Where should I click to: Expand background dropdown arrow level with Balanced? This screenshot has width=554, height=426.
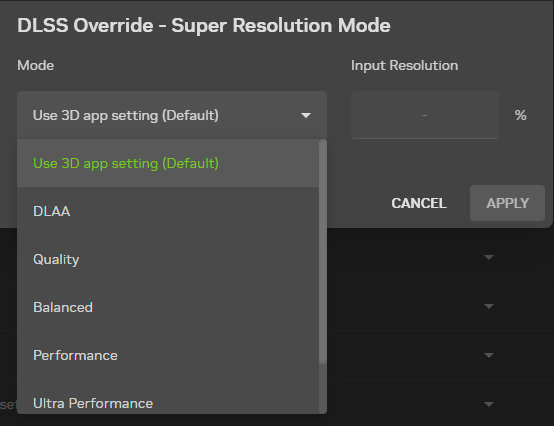[x=489, y=306]
